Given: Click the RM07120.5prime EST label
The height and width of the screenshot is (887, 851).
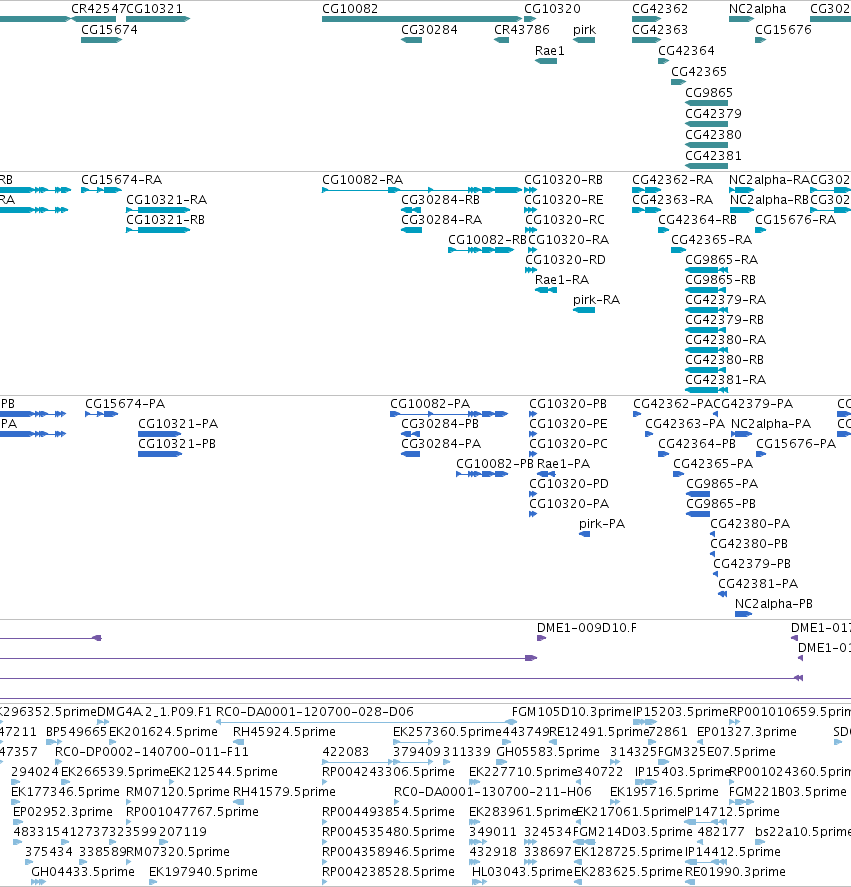Looking at the screenshot, I should (178, 791).
